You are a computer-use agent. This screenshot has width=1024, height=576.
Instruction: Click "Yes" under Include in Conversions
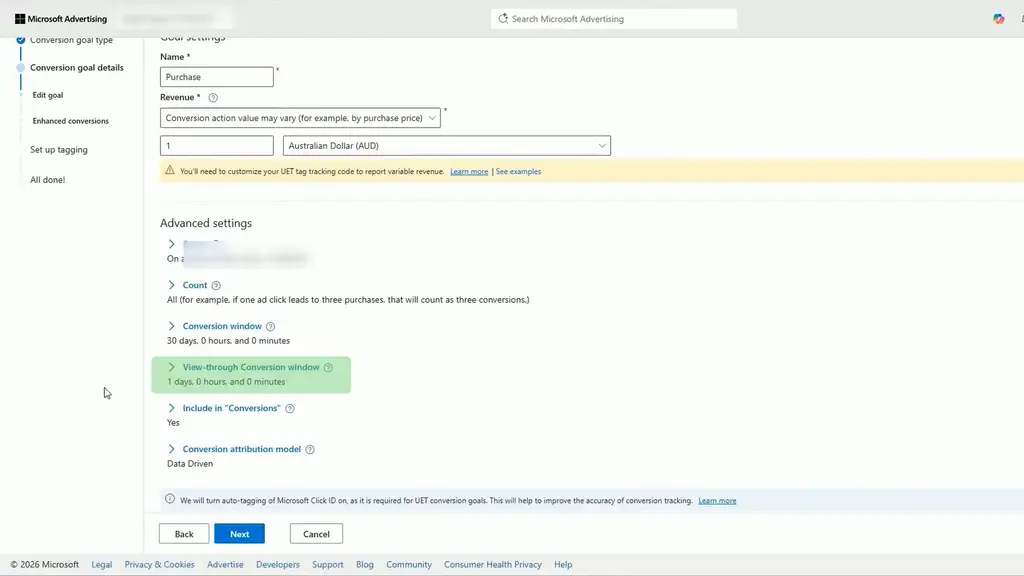click(173, 423)
